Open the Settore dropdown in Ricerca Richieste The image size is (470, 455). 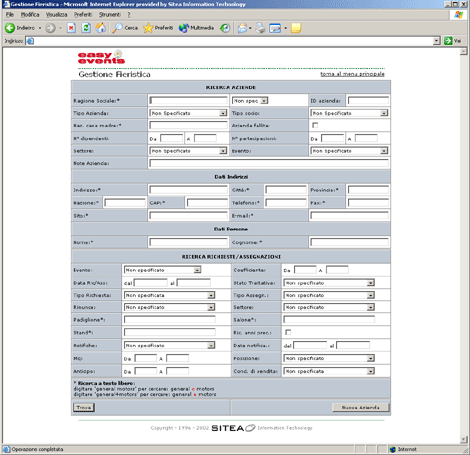(x=329, y=307)
